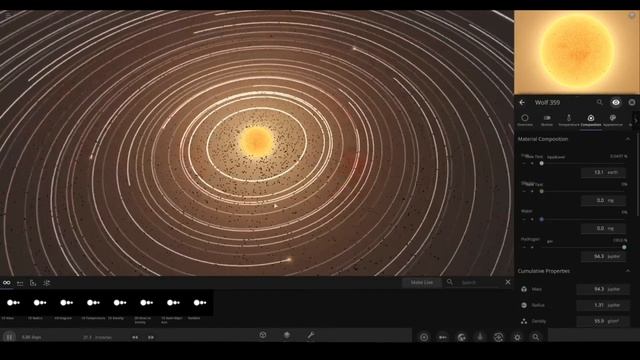Open the properties search magnifier icon
Image resolution: width=640 pixels, height=360 pixels.
[600, 102]
